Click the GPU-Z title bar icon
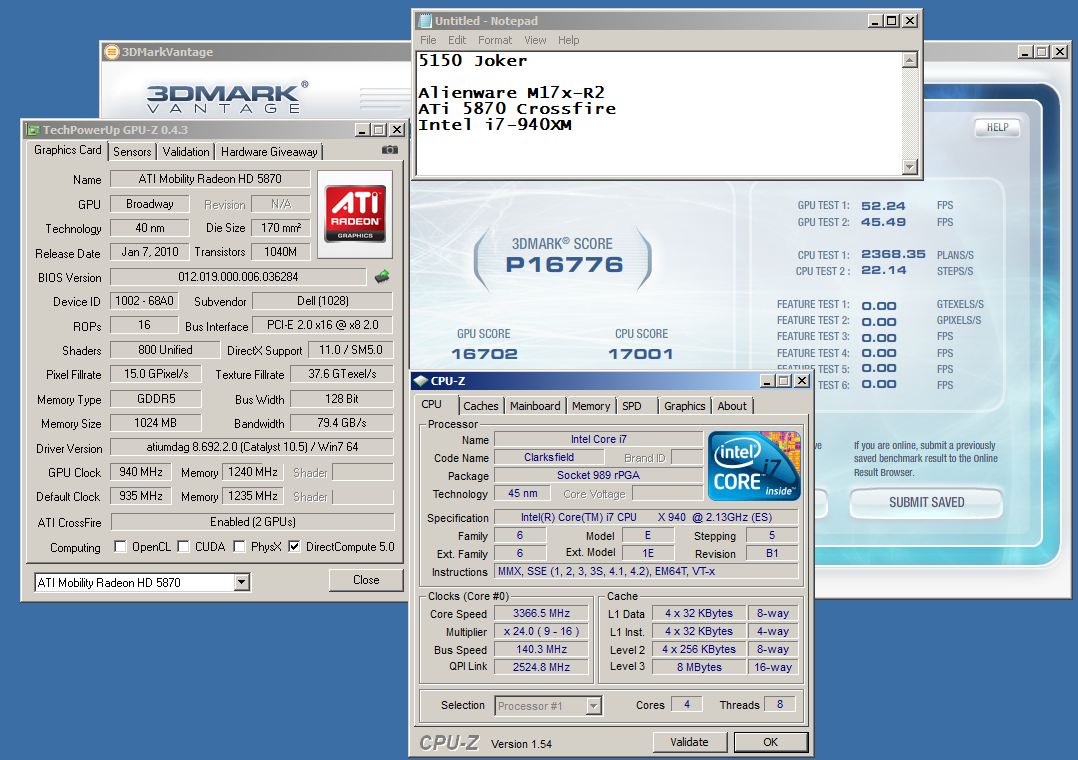The image size is (1078, 760). pos(33,130)
